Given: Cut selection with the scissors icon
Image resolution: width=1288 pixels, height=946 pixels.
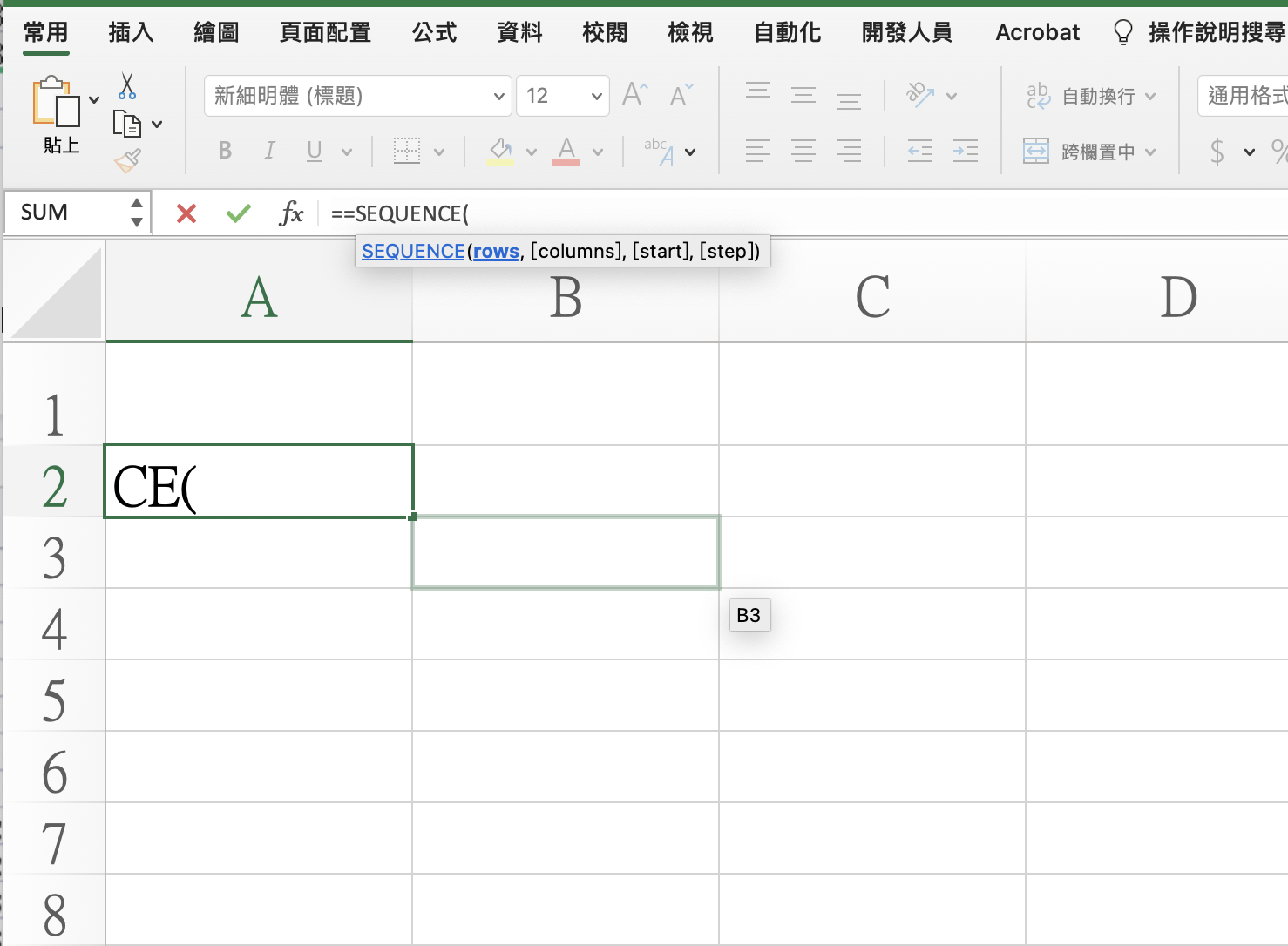Looking at the screenshot, I should point(127,85).
